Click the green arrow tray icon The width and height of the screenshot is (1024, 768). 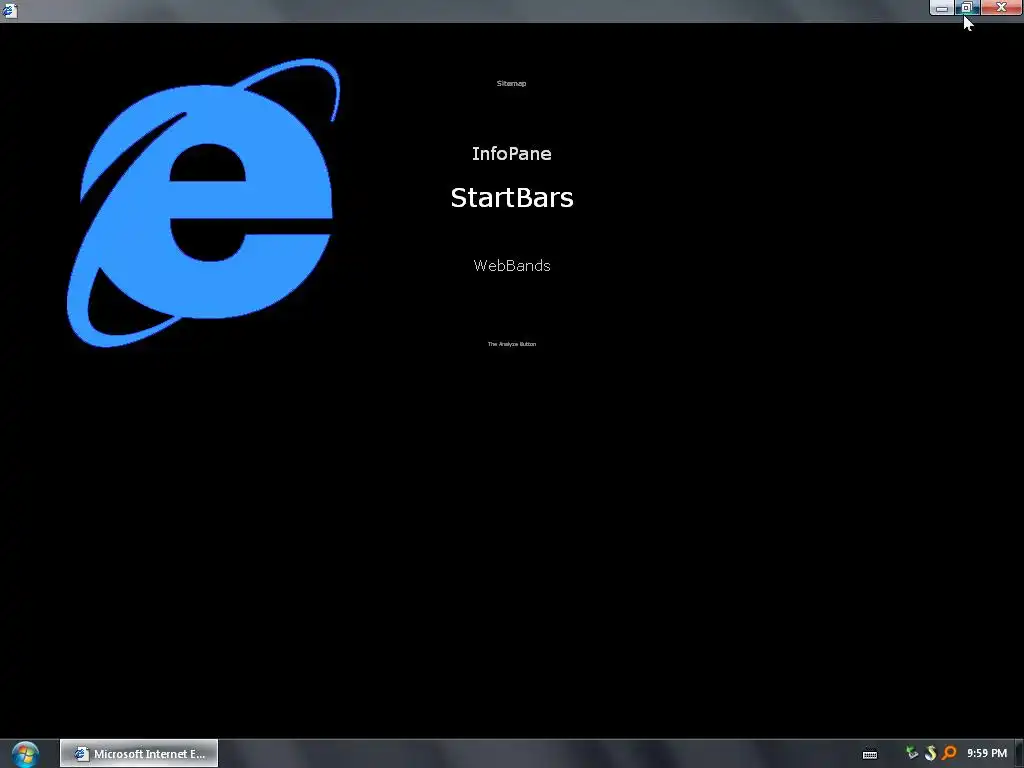(x=912, y=753)
